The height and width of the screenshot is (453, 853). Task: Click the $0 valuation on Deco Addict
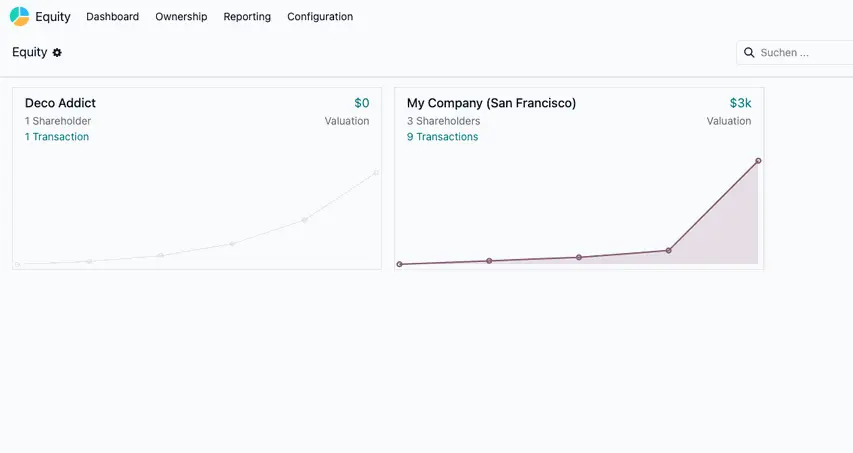point(361,103)
